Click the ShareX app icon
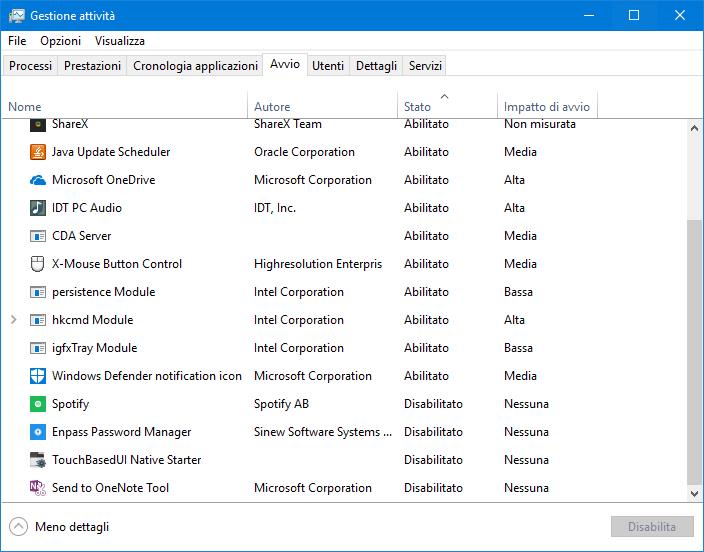704x552 pixels. [x=38, y=124]
